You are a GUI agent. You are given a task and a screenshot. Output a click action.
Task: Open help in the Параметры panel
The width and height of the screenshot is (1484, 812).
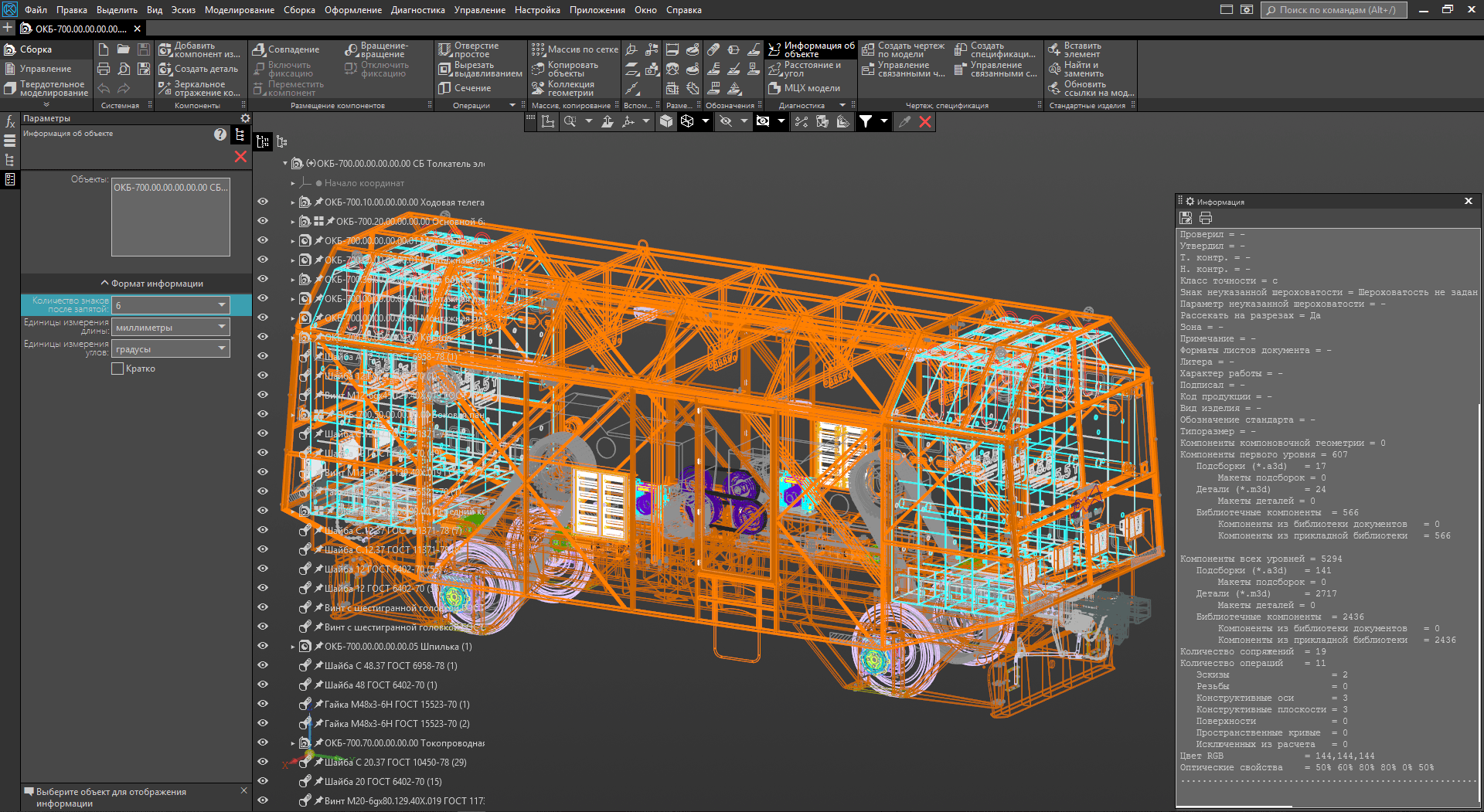(x=220, y=134)
